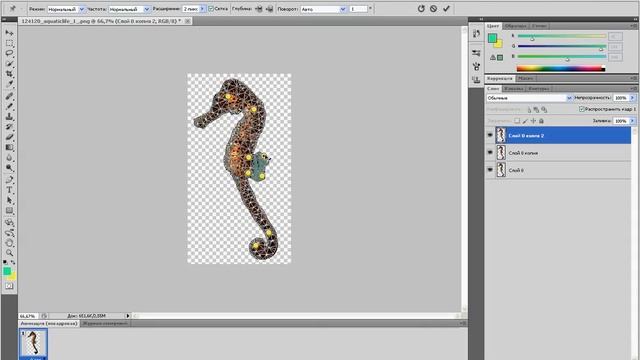
Task: Click the foreground color swatch in Color panel
Action: (x=493, y=38)
